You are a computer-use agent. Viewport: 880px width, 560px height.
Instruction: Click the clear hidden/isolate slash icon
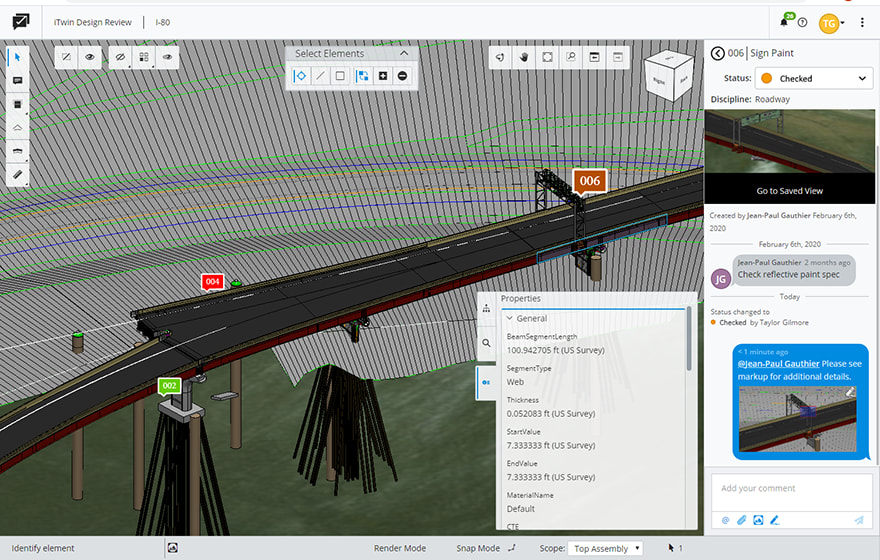coord(66,57)
